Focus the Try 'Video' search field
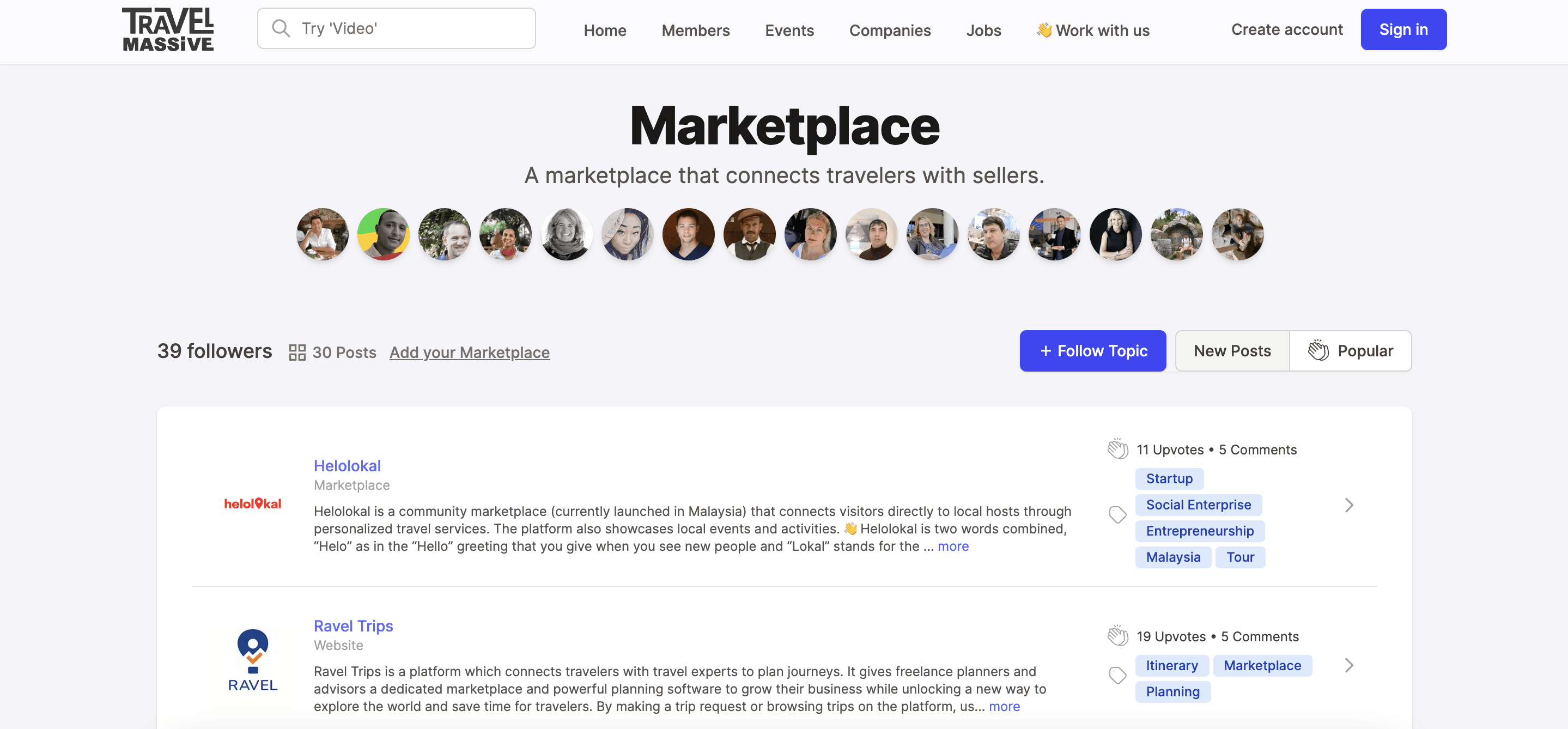 tap(414, 28)
